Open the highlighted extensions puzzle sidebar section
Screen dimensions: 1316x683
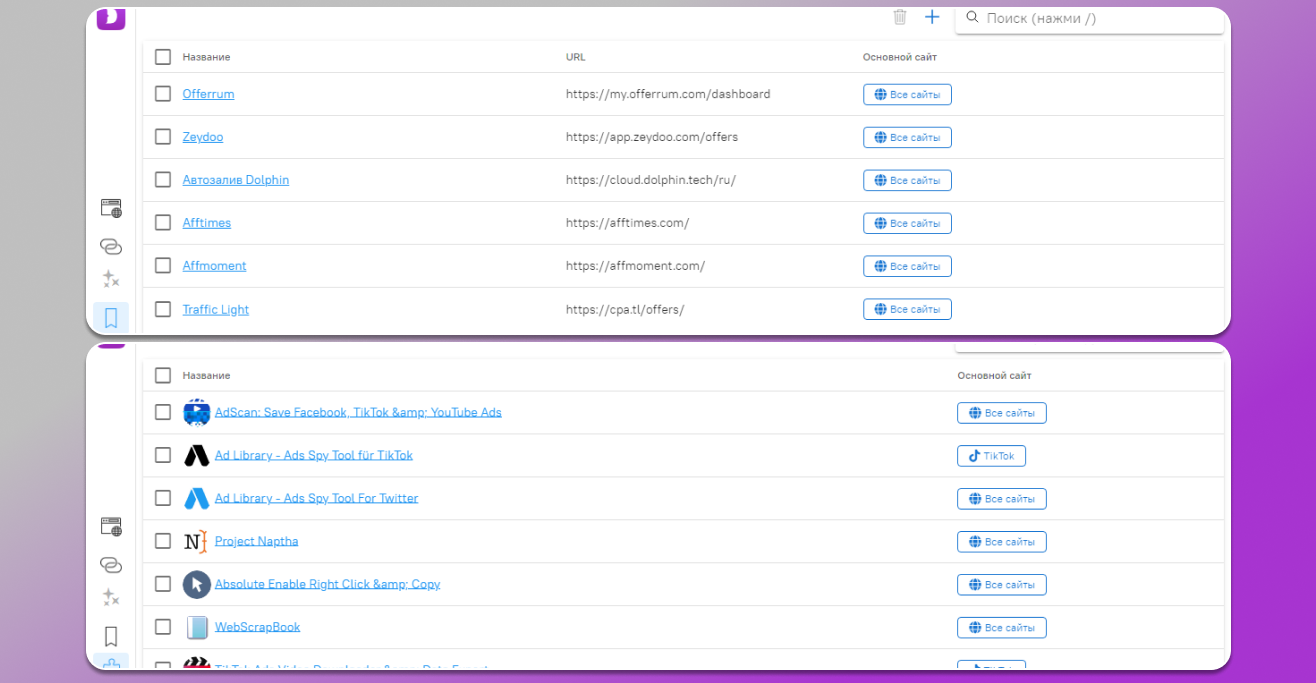[x=111, y=664]
